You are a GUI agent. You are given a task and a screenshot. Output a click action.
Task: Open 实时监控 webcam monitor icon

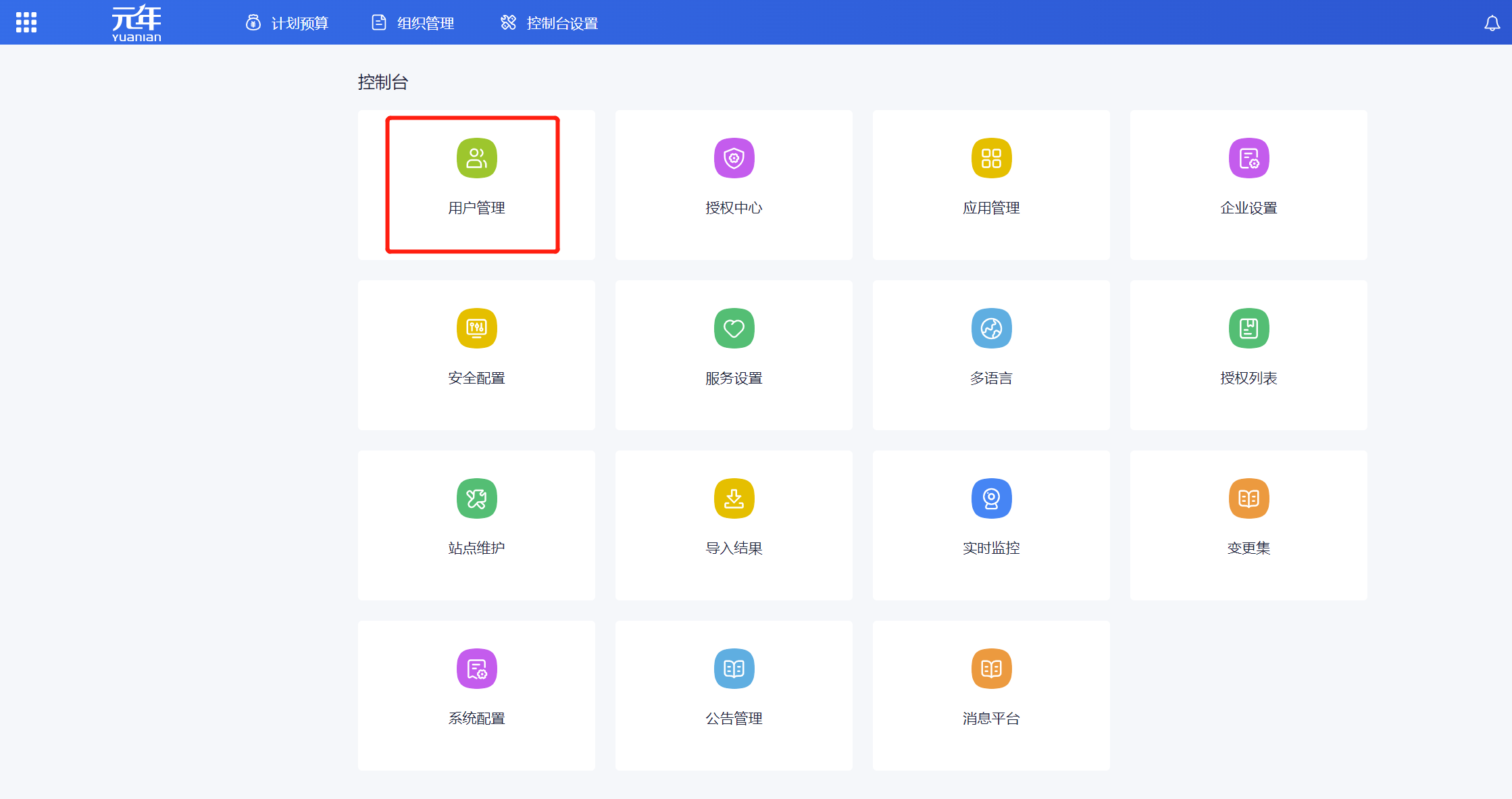991,499
